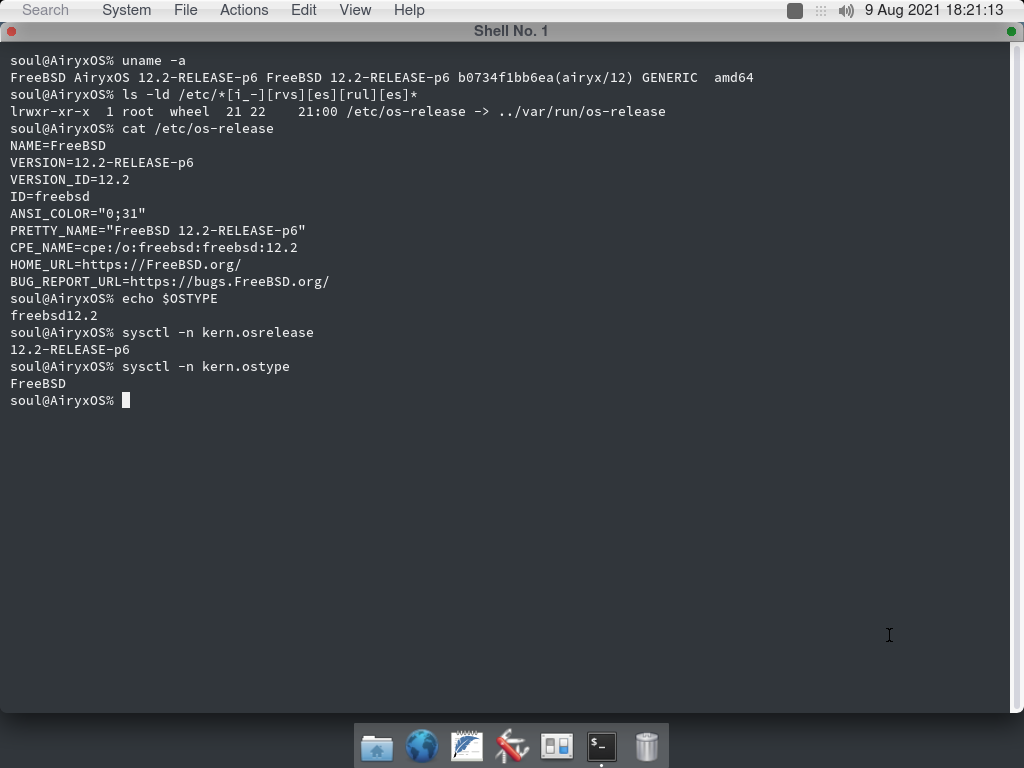Screen dimensions: 1024x768
Task: Open the View menu
Action: [x=355, y=10]
